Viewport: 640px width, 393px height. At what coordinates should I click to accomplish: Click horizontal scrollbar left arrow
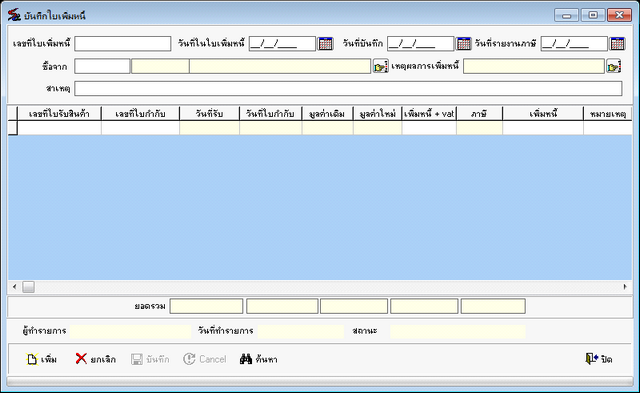[x=14, y=287]
